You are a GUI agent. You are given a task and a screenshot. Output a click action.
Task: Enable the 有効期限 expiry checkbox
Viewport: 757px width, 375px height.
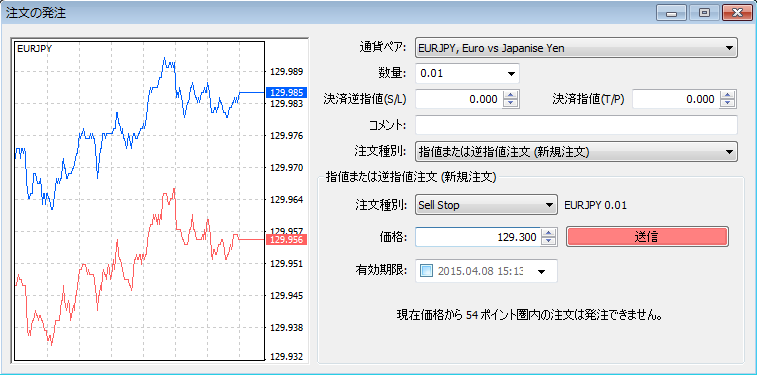click(x=427, y=271)
